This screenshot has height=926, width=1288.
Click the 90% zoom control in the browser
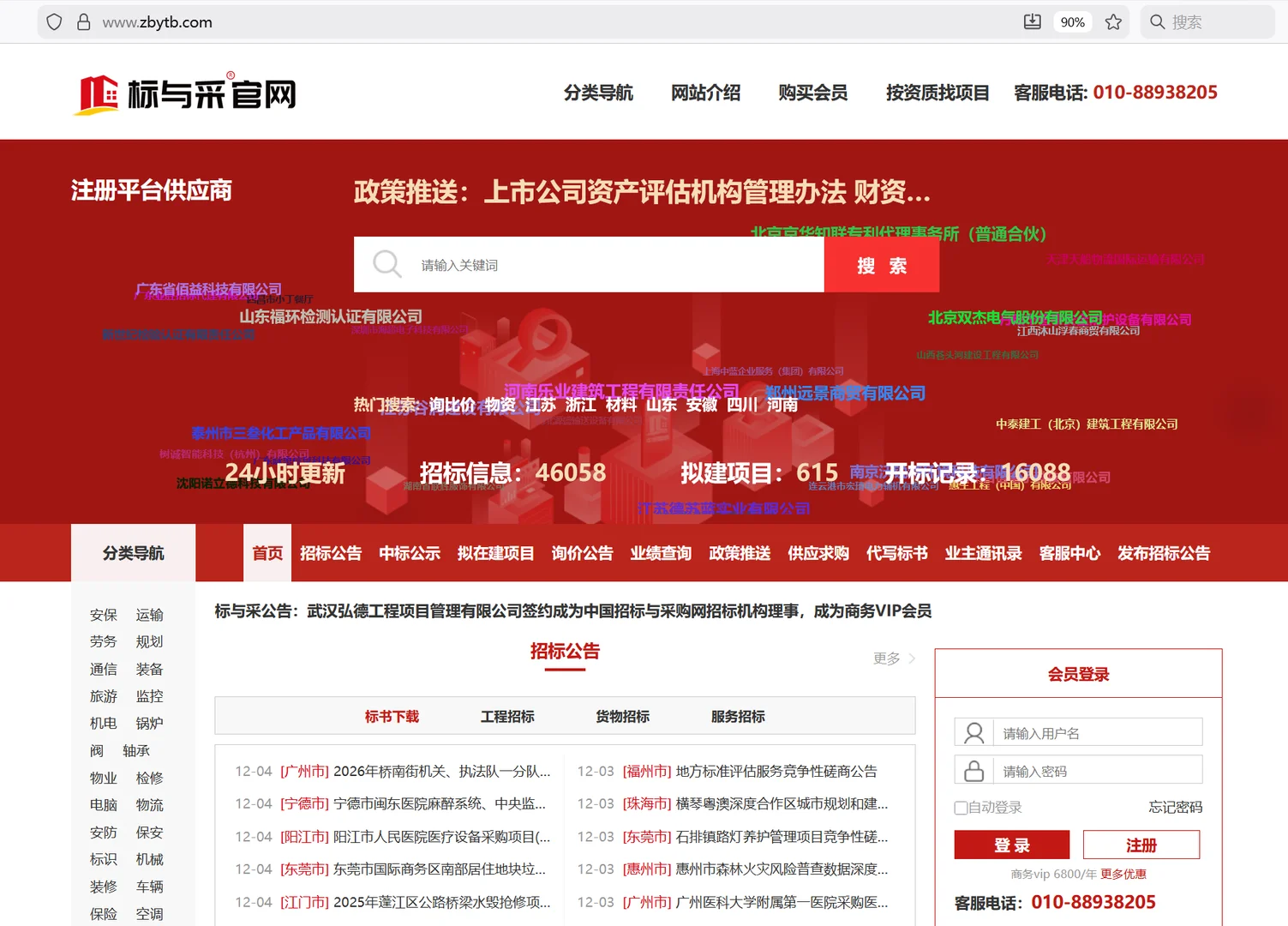point(1072,21)
